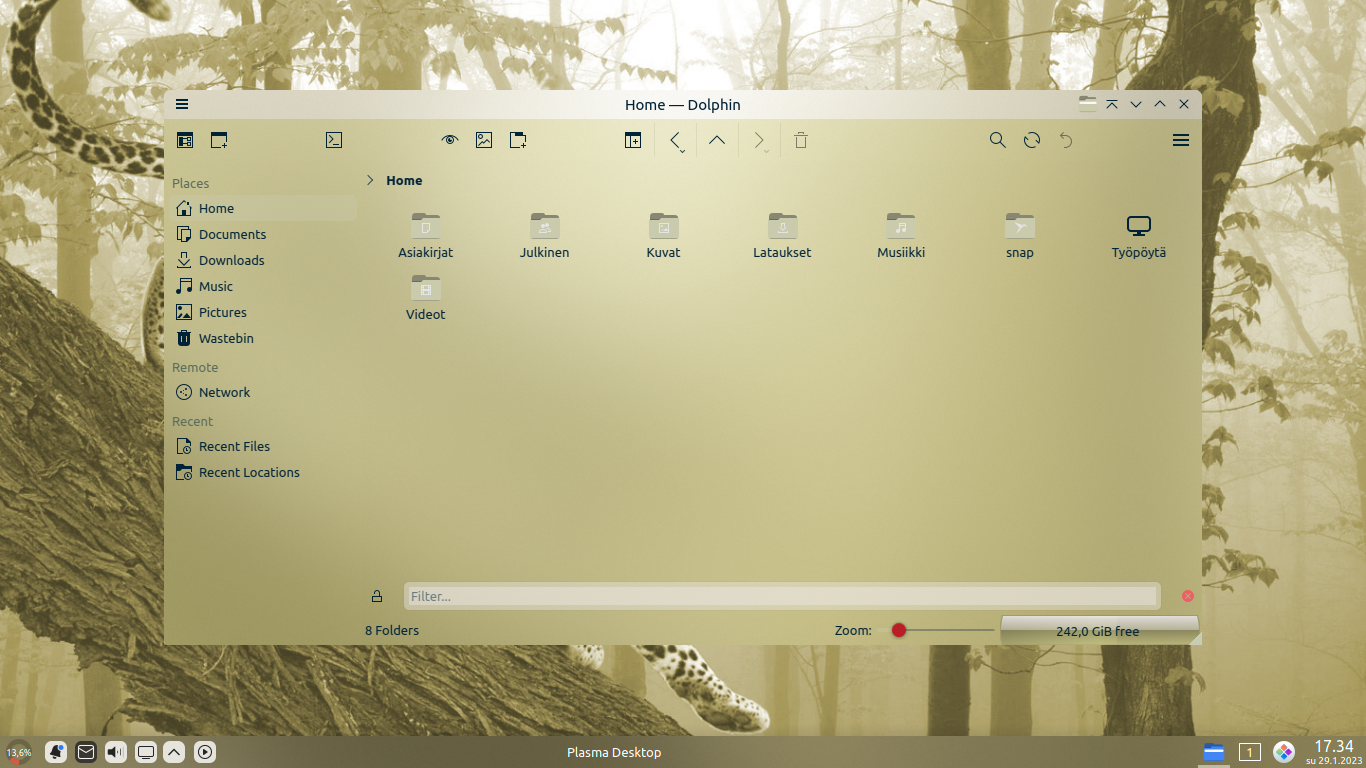Toggle split view icon
Viewport: 1366px width, 768px height.
tap(633, 140)
